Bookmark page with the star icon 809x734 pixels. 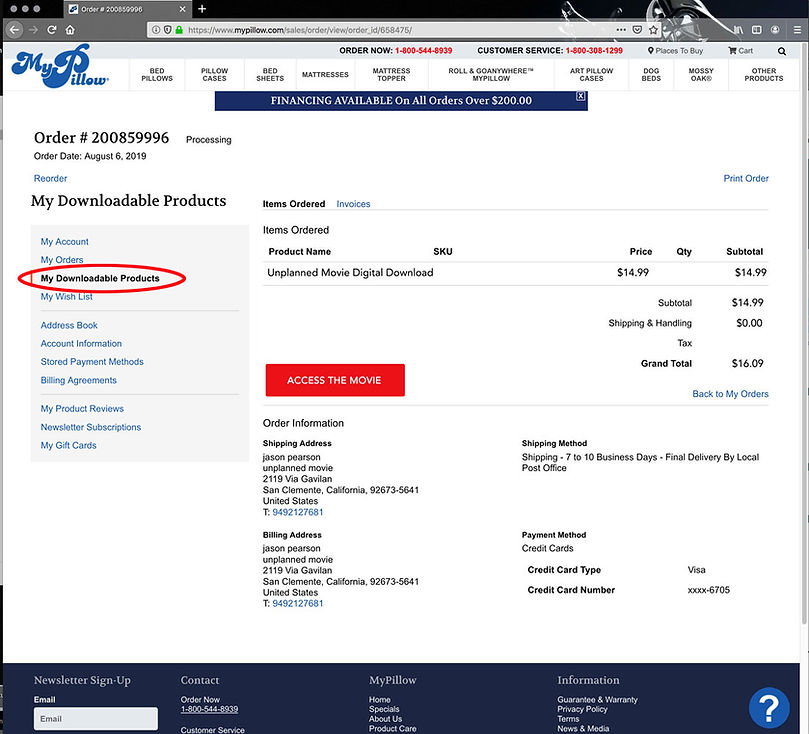point(653,30)
